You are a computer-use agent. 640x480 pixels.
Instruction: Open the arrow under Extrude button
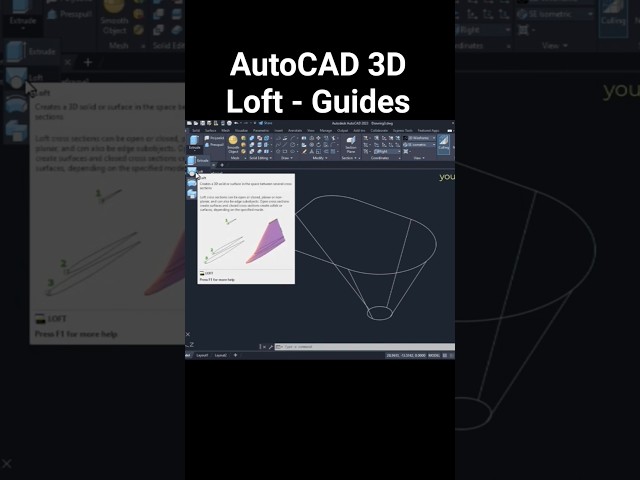195,151
